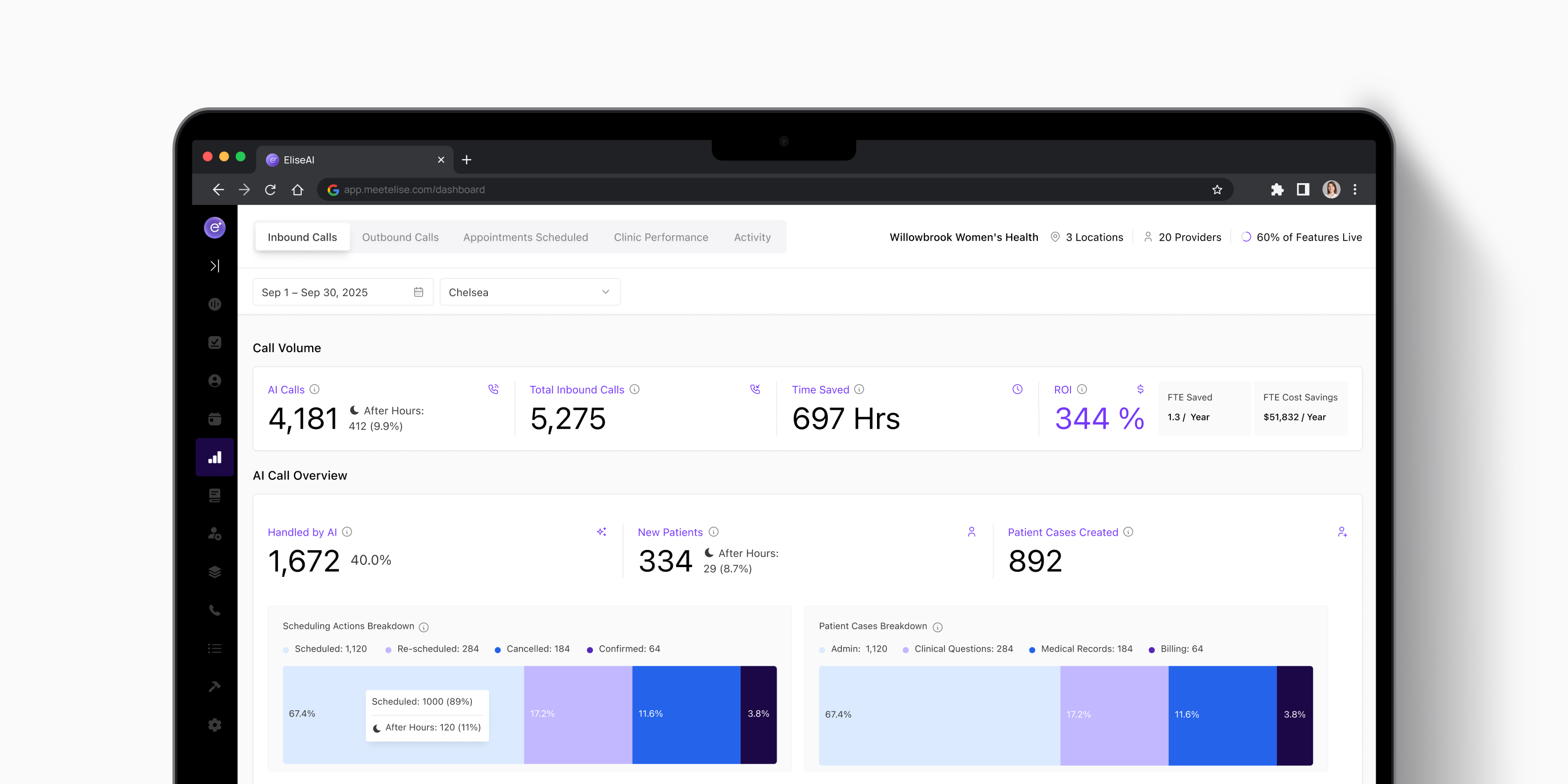Expand the collapsed sidebar with arrow icon

[215, 266]
